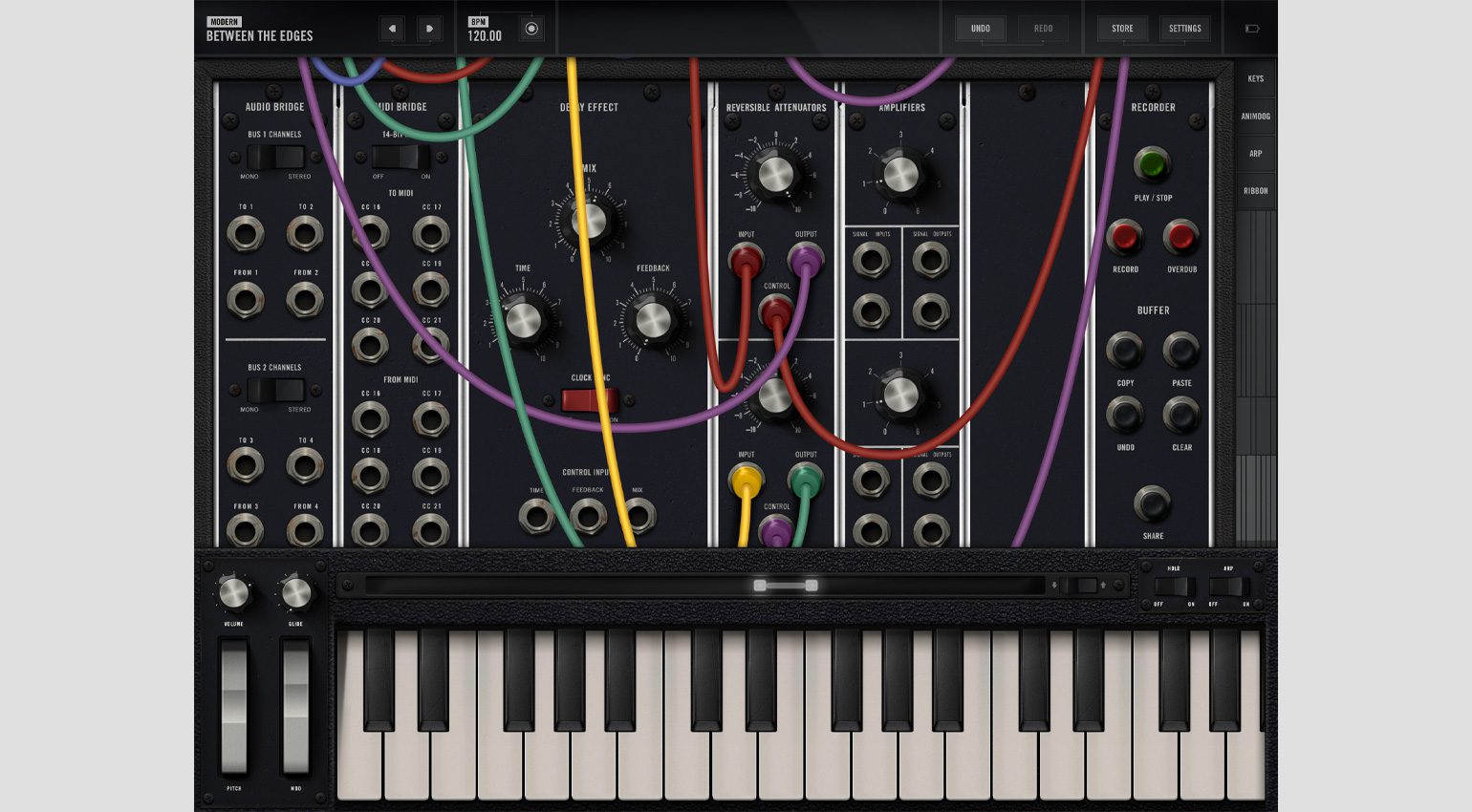Select the green plug in attenuator OUTPUT
The height and width of the screenshot is (812, 1472).
click(x=806, y=481)
